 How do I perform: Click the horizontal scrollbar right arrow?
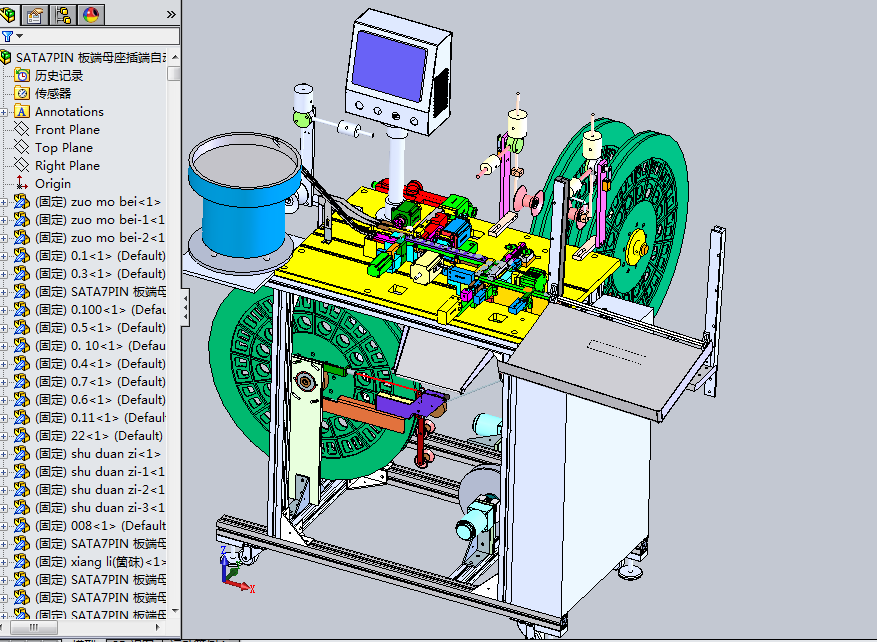(158, 627)
